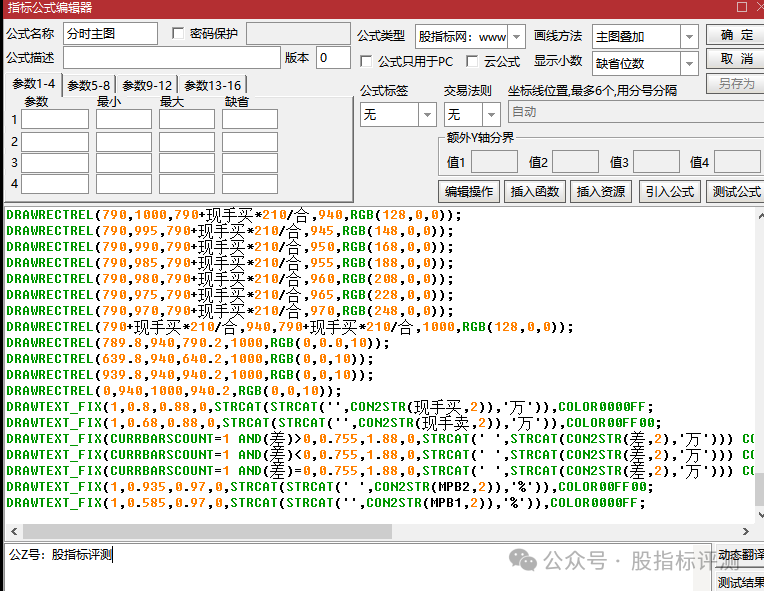This screenshot has height=591, width=764.
Task: Click row 3 缺省 field
Action: [250, 163]
